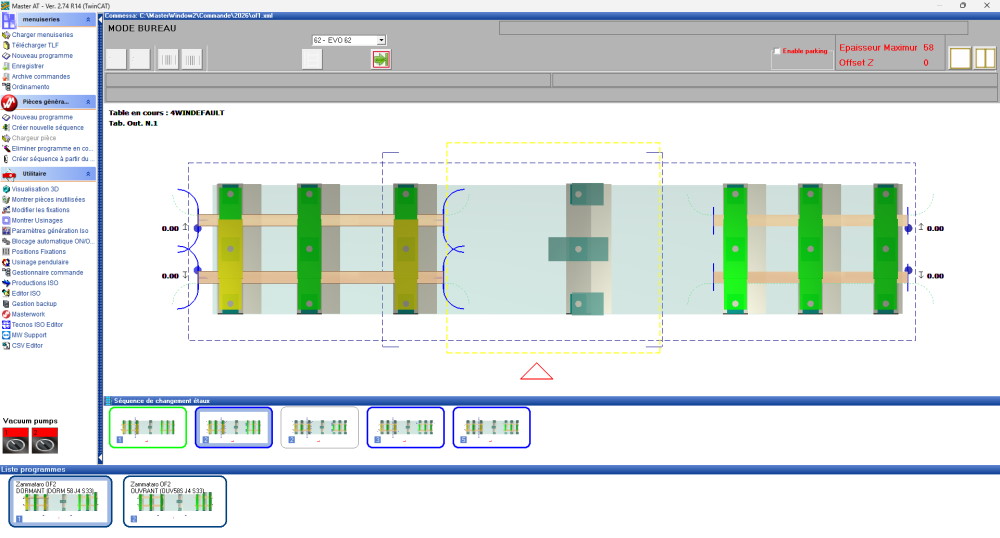Launch Masterwork
Image resolution: width=1000 pixels, height=538 pixels.
coord(28,314)
